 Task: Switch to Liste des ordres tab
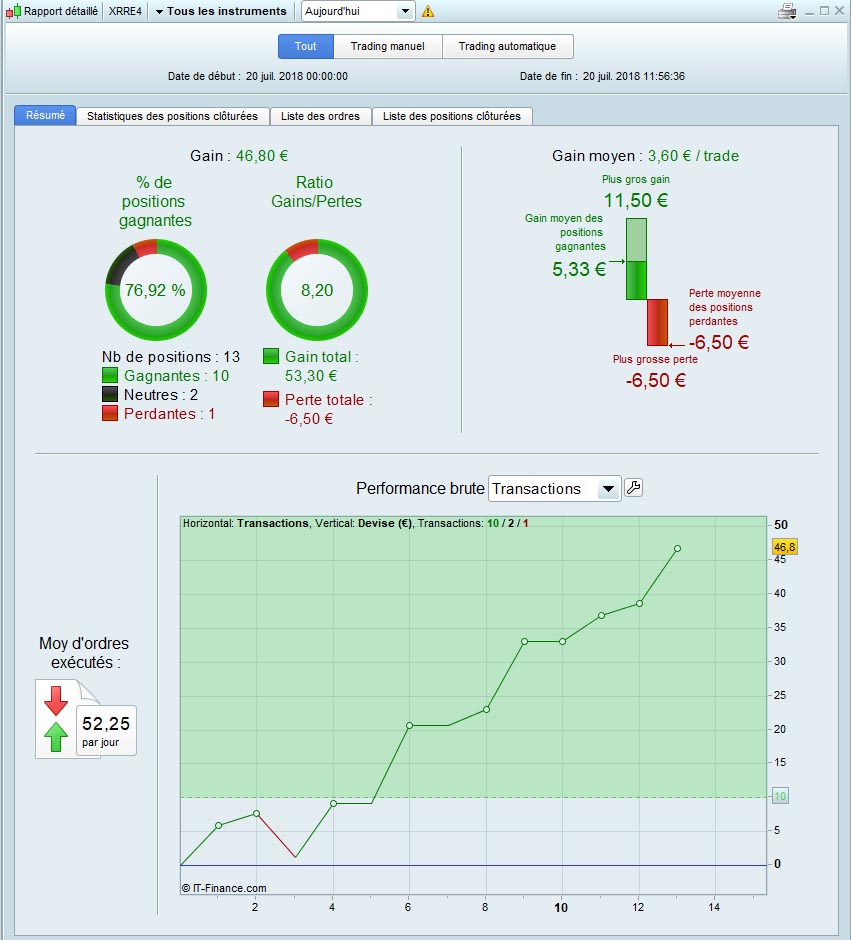pos(321,116)
